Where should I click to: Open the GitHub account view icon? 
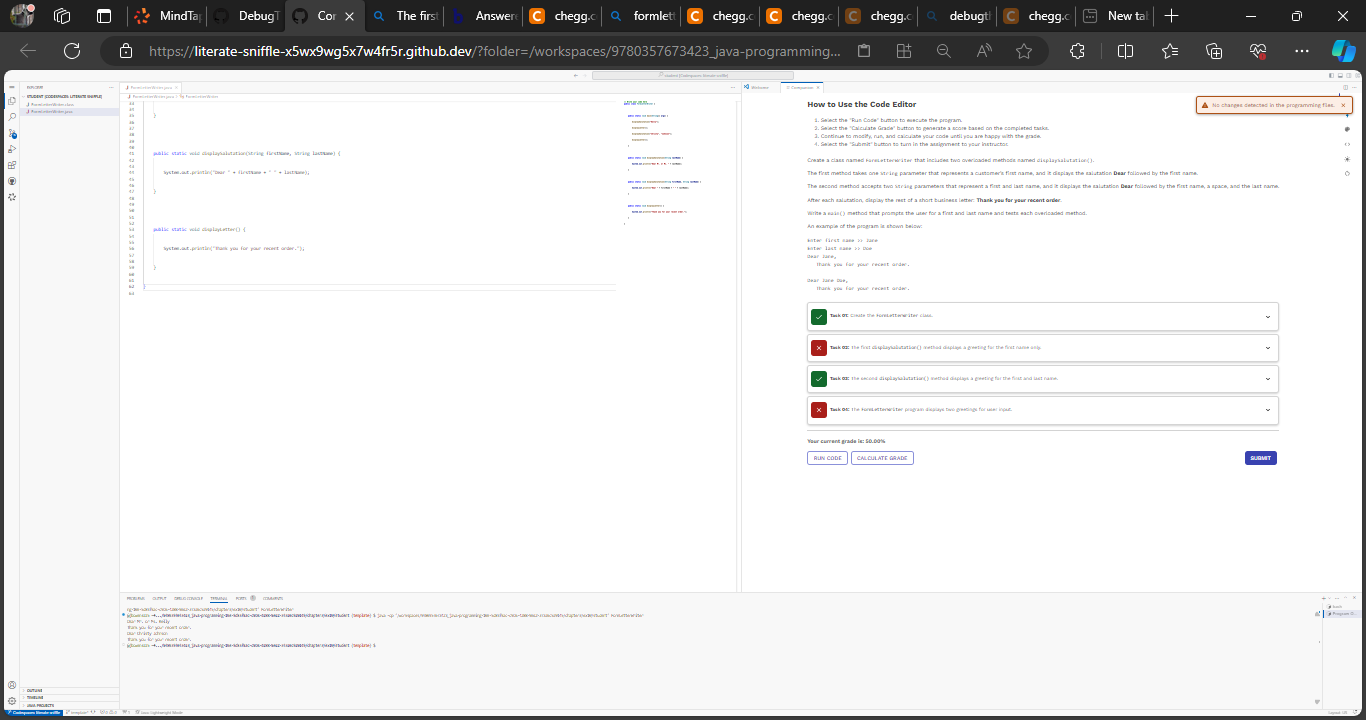click(12, 181)
